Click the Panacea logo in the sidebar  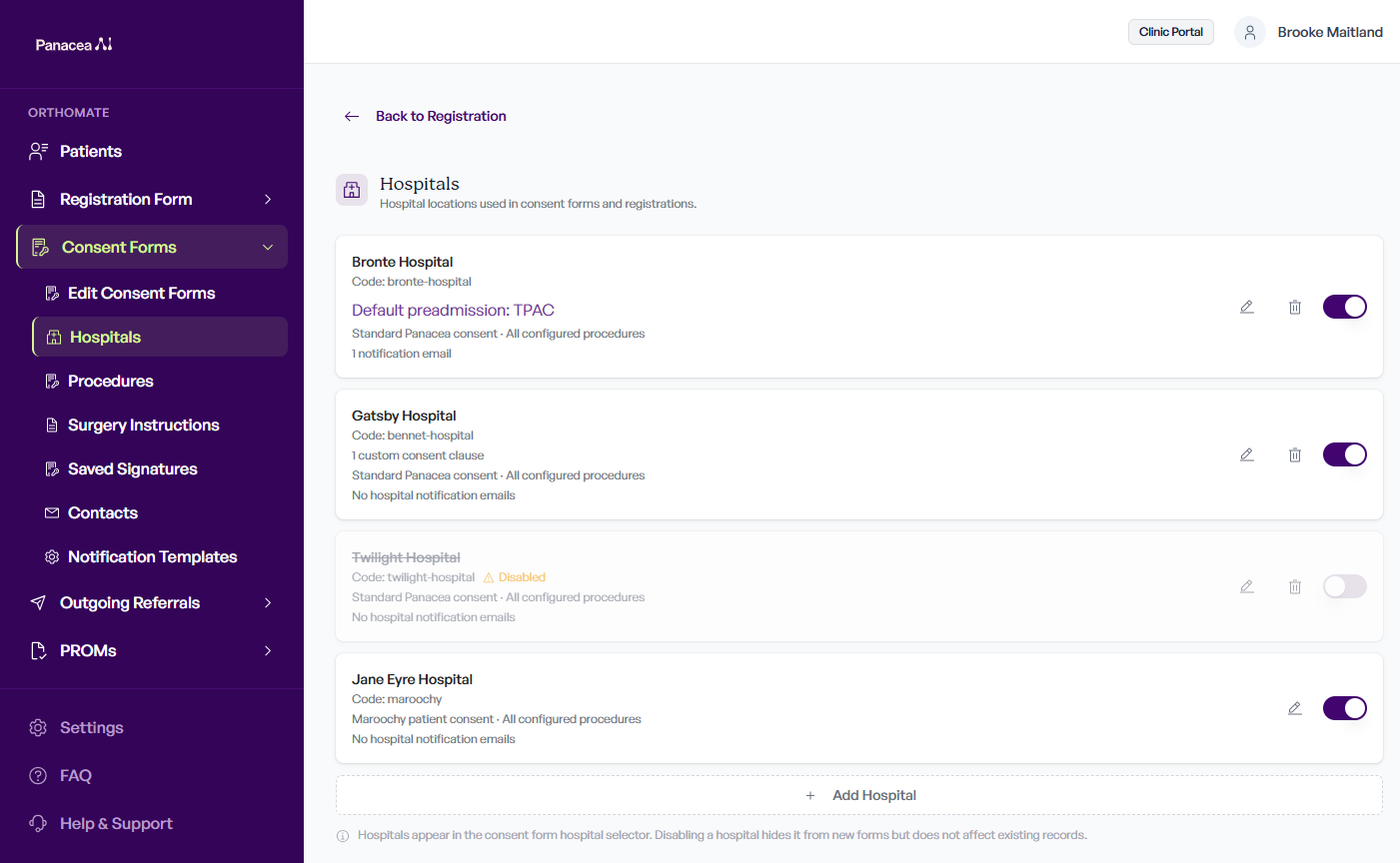coord(74,45)
